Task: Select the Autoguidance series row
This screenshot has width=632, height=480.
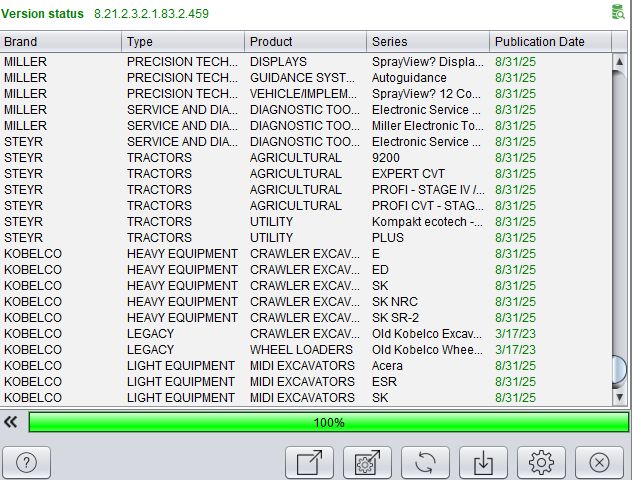Action: click(x=306, y=78)
